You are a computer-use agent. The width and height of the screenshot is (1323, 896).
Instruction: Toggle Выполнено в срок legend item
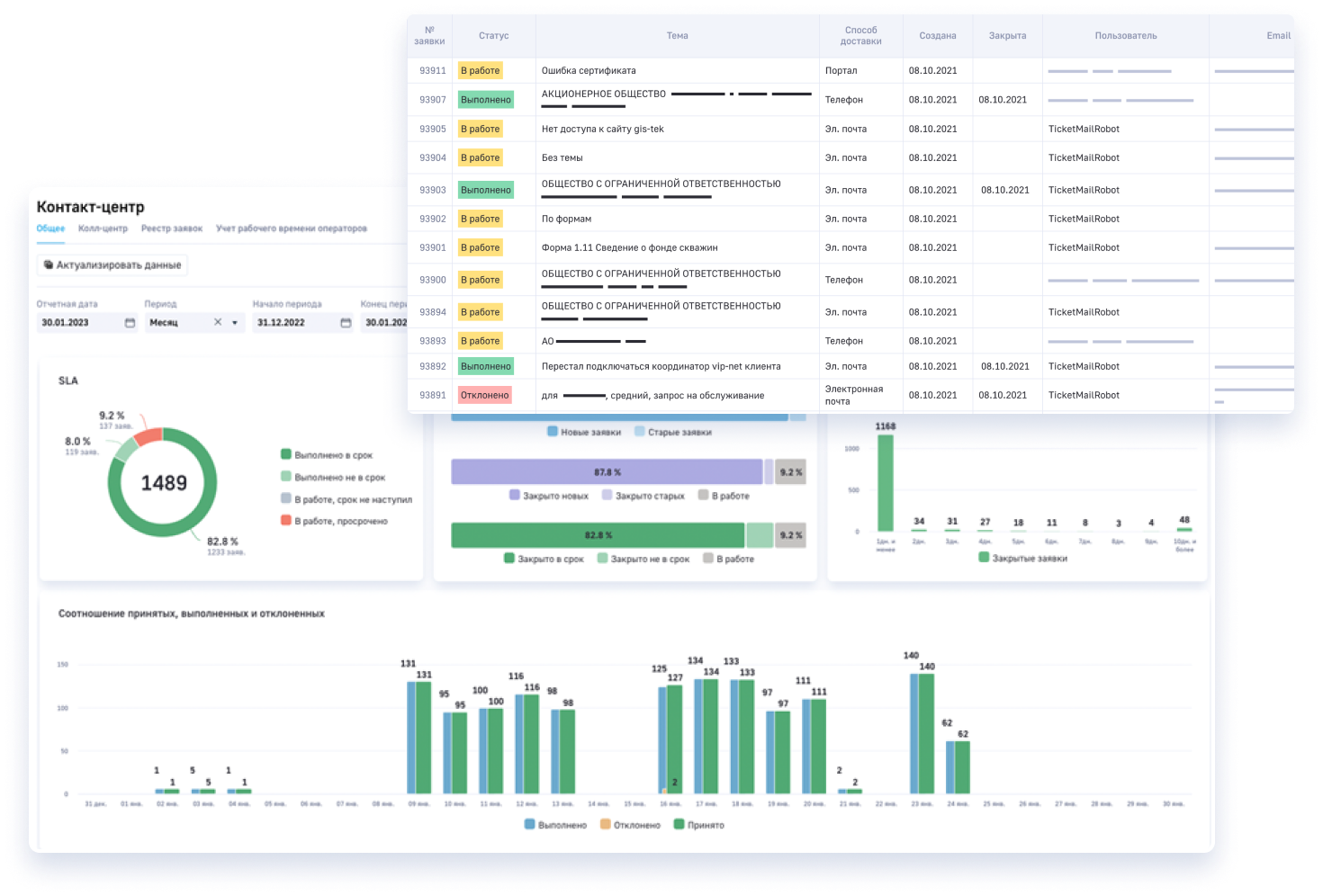click(x=326, y=455)
